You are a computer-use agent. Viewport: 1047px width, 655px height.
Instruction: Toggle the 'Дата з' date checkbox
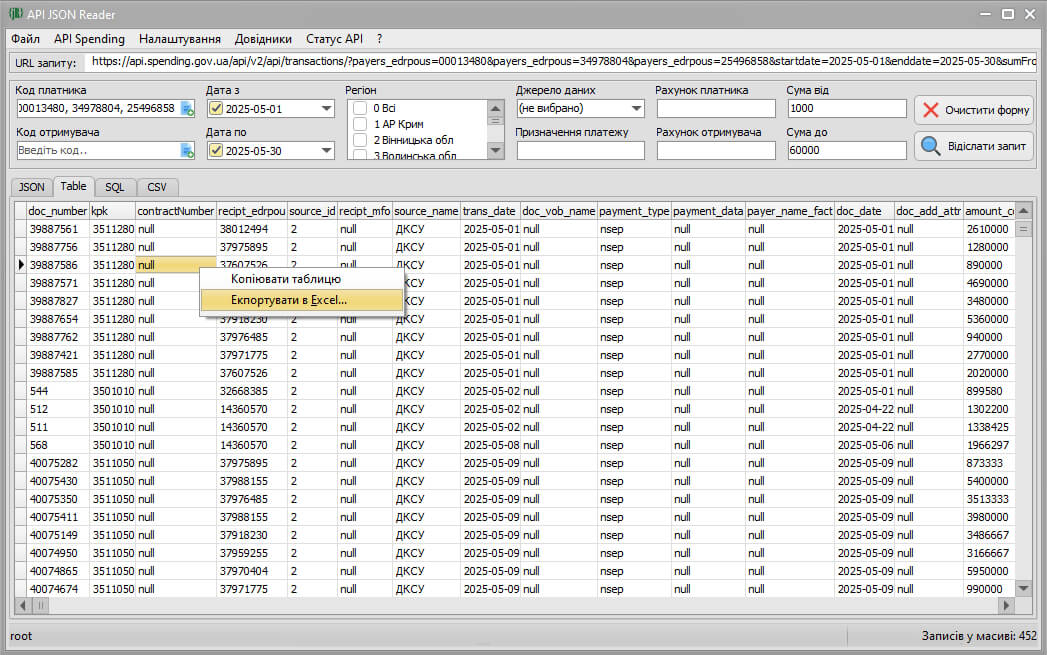coord(216,109)
